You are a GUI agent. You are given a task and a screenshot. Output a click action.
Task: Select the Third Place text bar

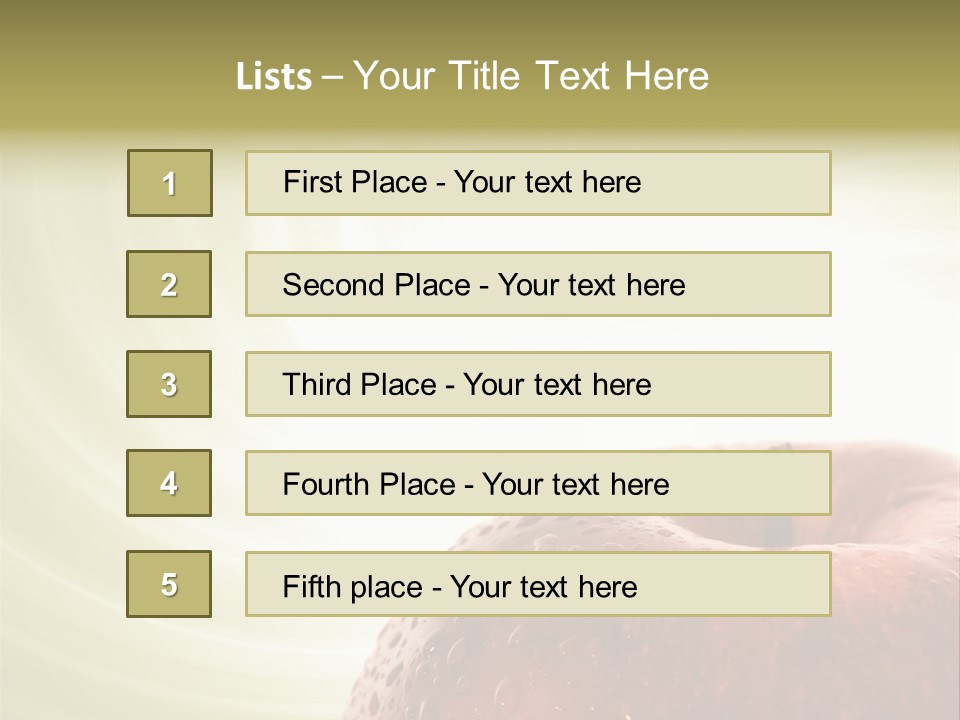tap(538, 384)
